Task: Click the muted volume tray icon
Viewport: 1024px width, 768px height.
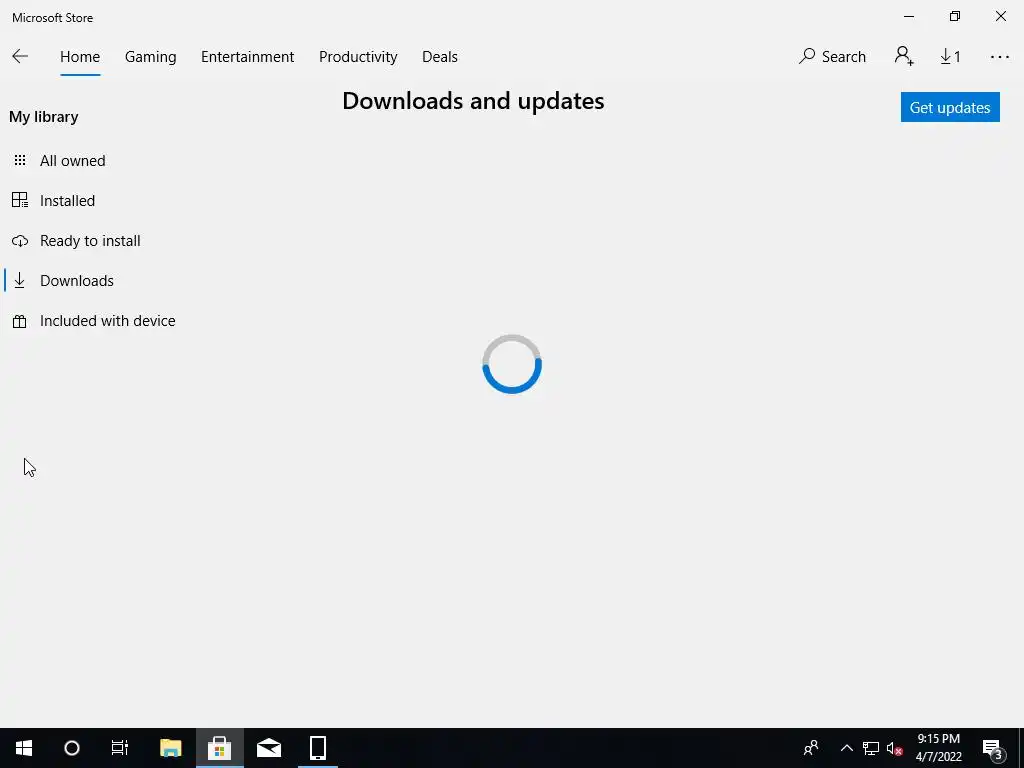Action: click(895, 748)
